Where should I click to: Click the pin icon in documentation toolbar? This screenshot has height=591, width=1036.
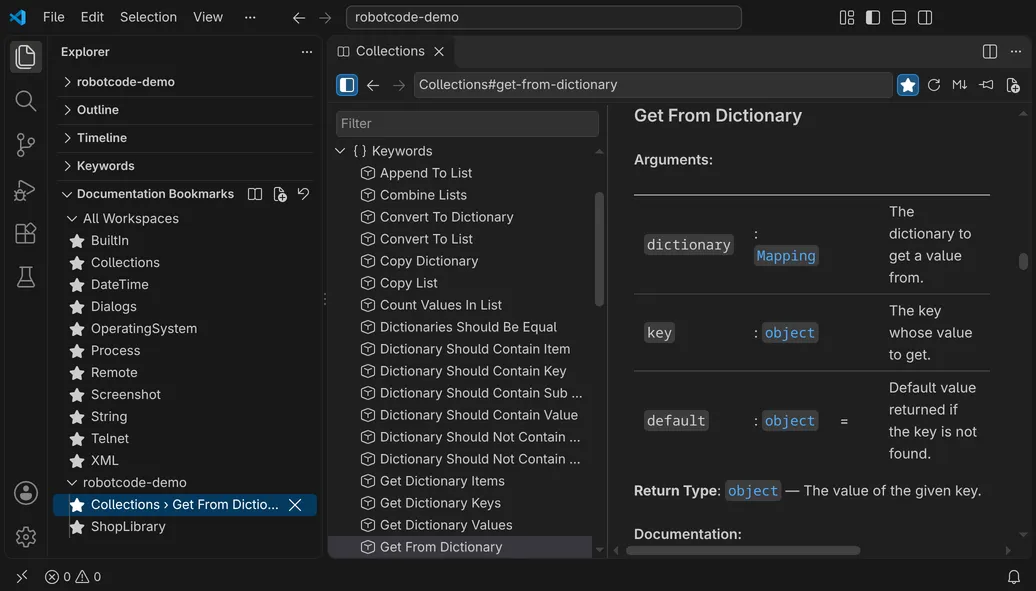click(986, 85)
